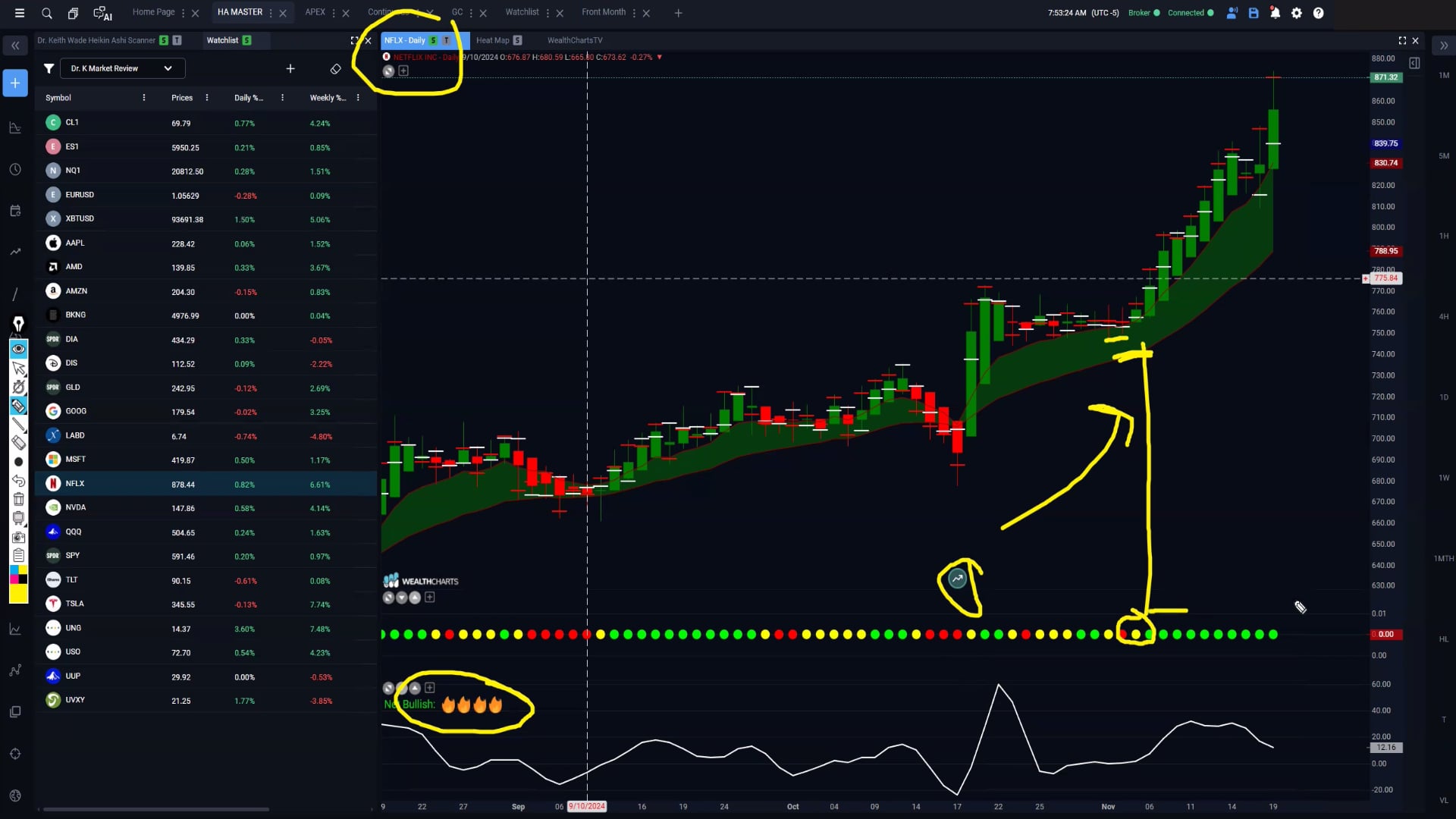Select the 1M timeframe button

1444,75
